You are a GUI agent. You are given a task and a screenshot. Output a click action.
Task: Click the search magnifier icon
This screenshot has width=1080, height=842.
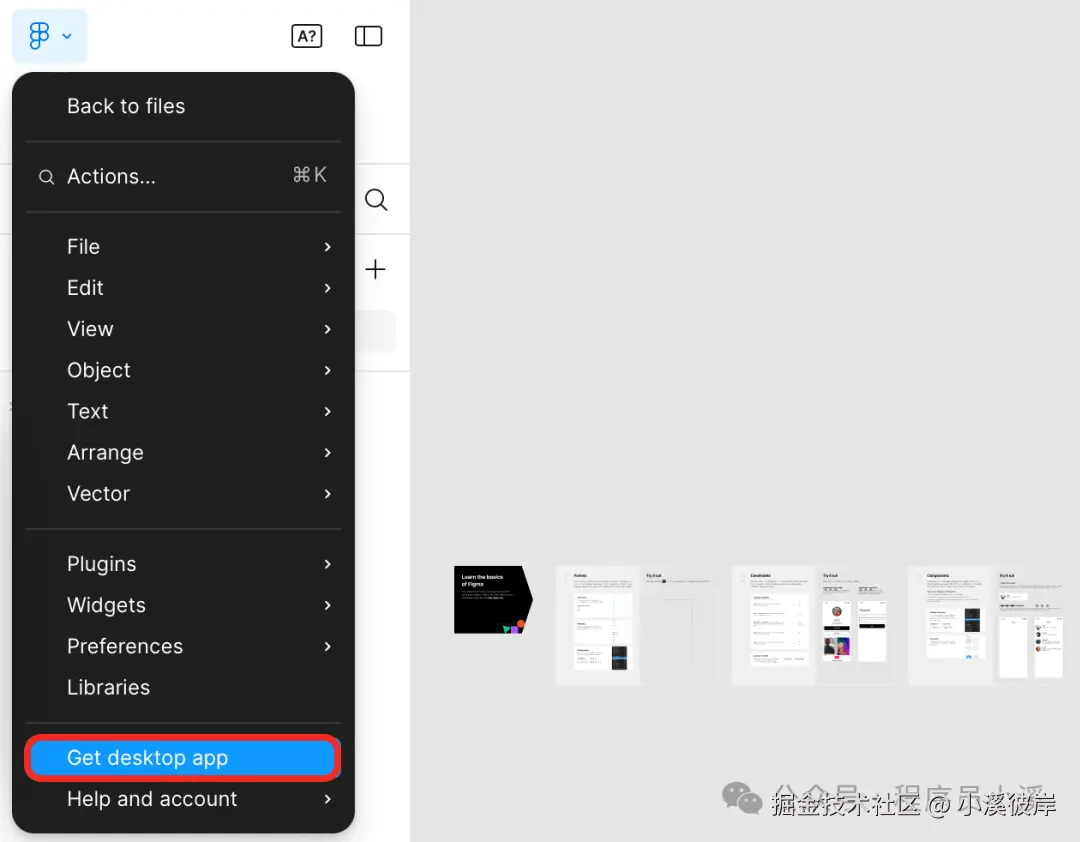(x=376, y=200)
